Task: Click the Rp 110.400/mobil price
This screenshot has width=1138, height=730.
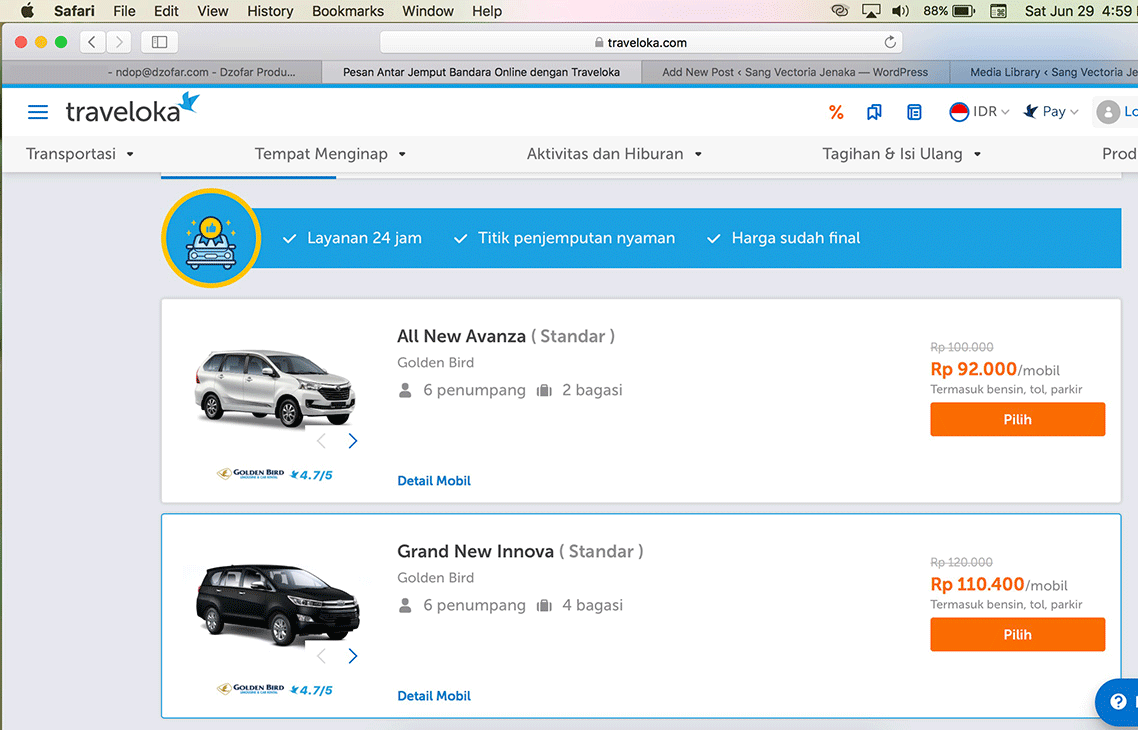Action: [x=999, y=585]
